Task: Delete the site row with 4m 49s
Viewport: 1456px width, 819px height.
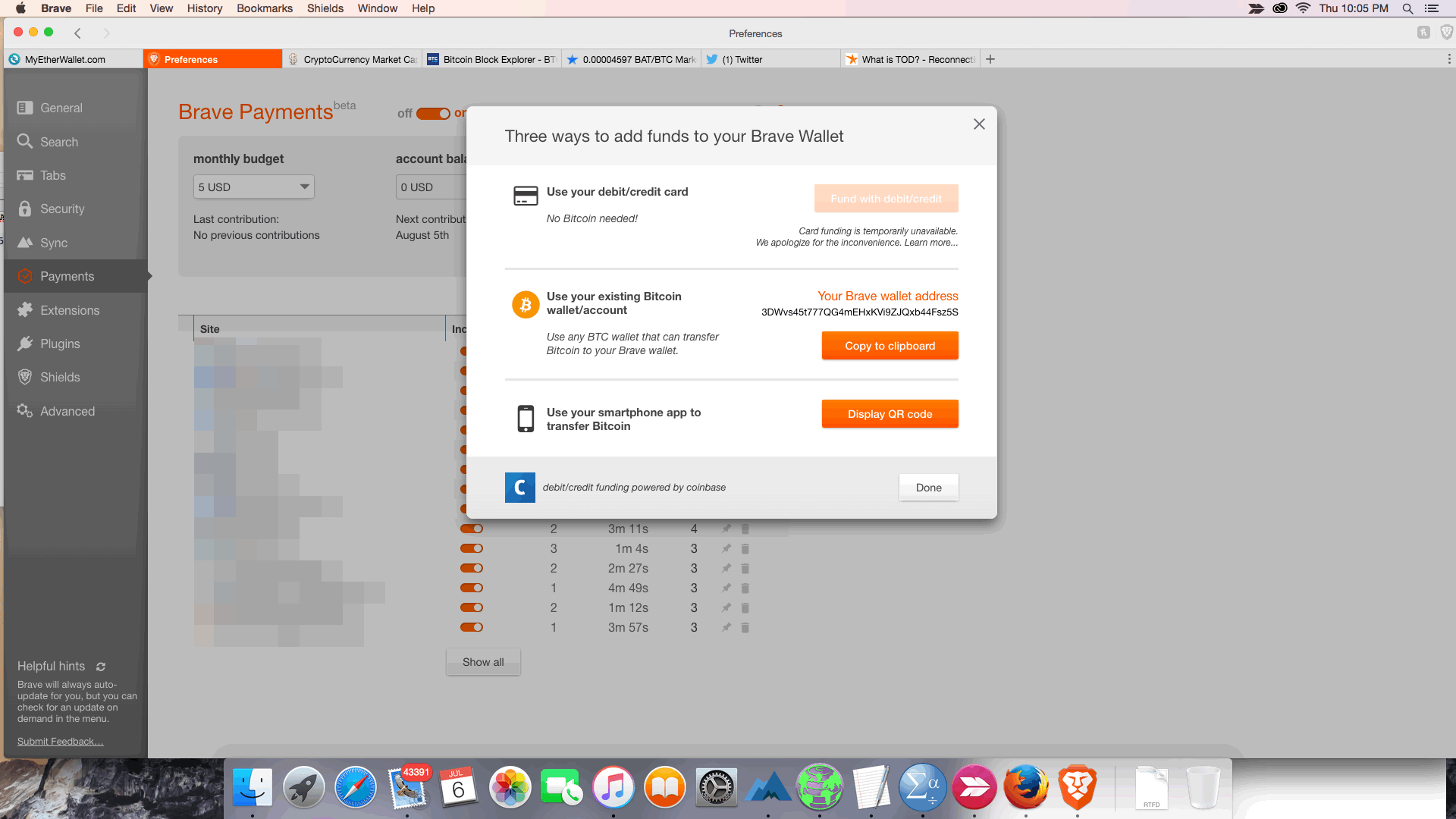Action: [x=745, y=588]
